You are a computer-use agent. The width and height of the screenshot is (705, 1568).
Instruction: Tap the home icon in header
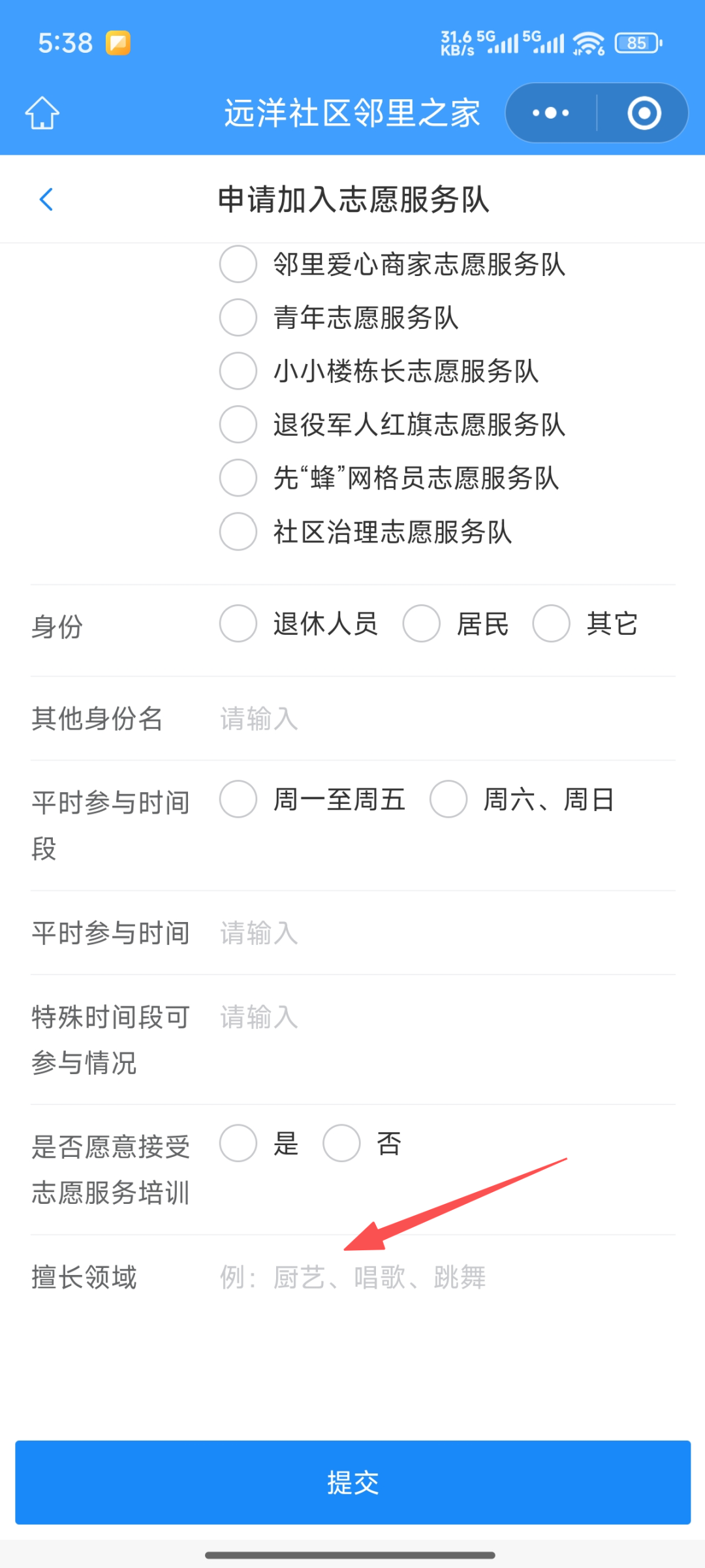42,113
